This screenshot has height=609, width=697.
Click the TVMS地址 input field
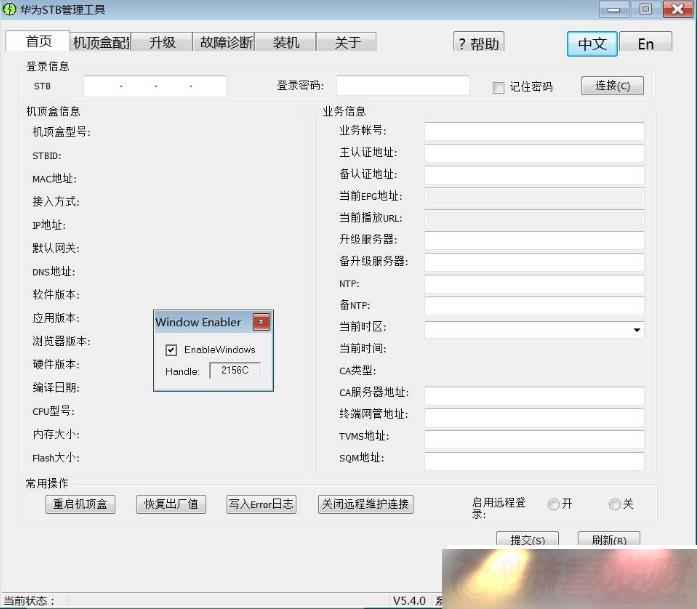(x=534, y=439)
